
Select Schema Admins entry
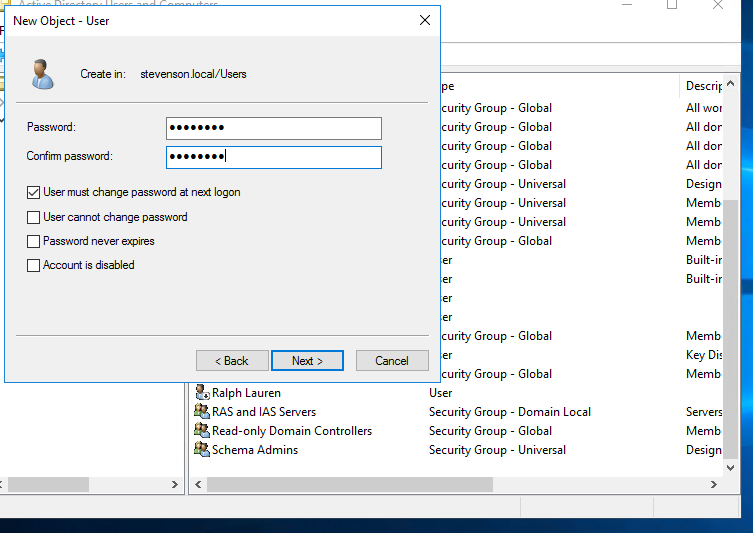point(255,450)
